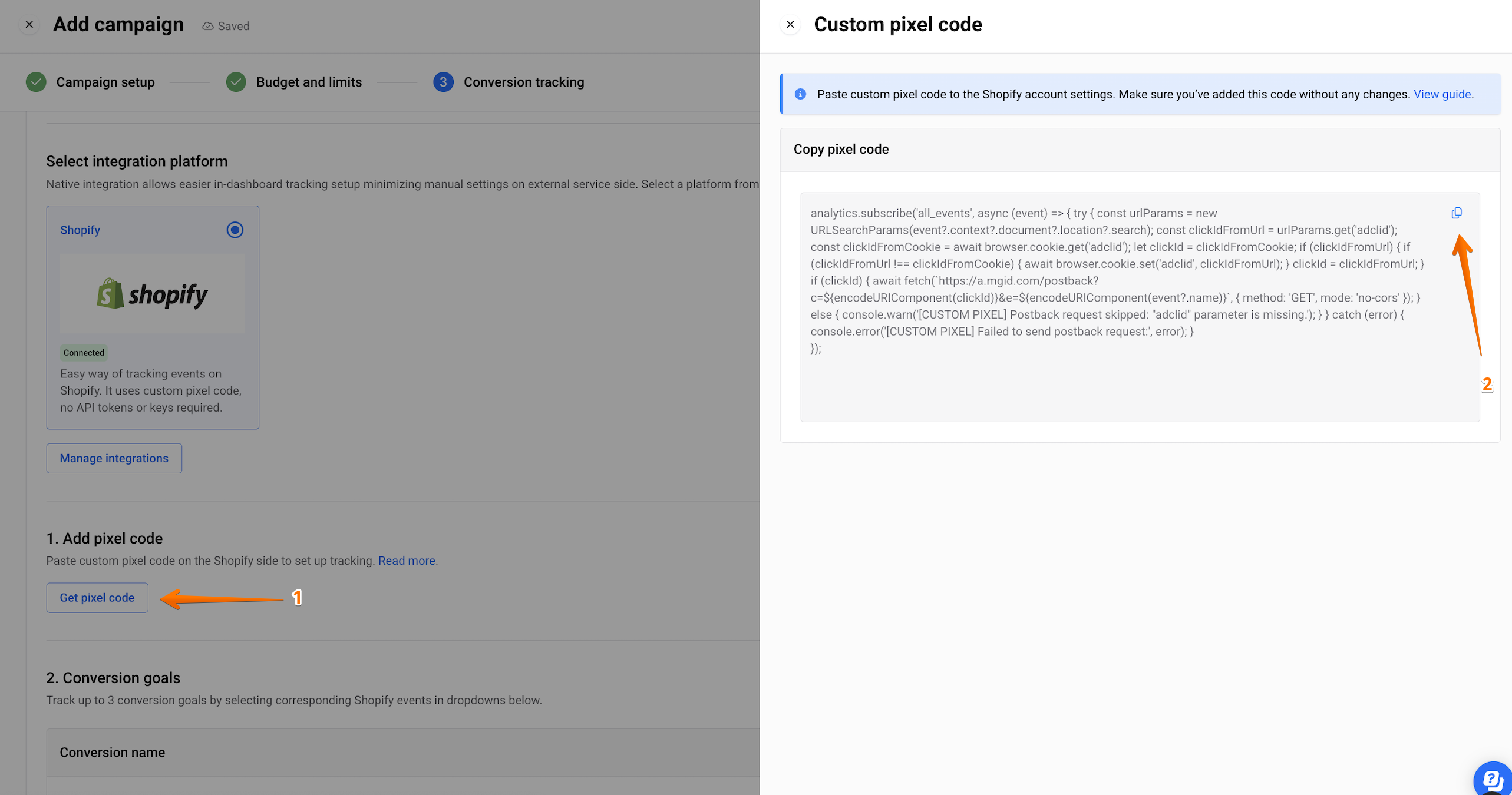This screenshot has width=1512, height=795.
Task: Click the Connected status badge
Action: pyautogui.click(x=84, y=353)
